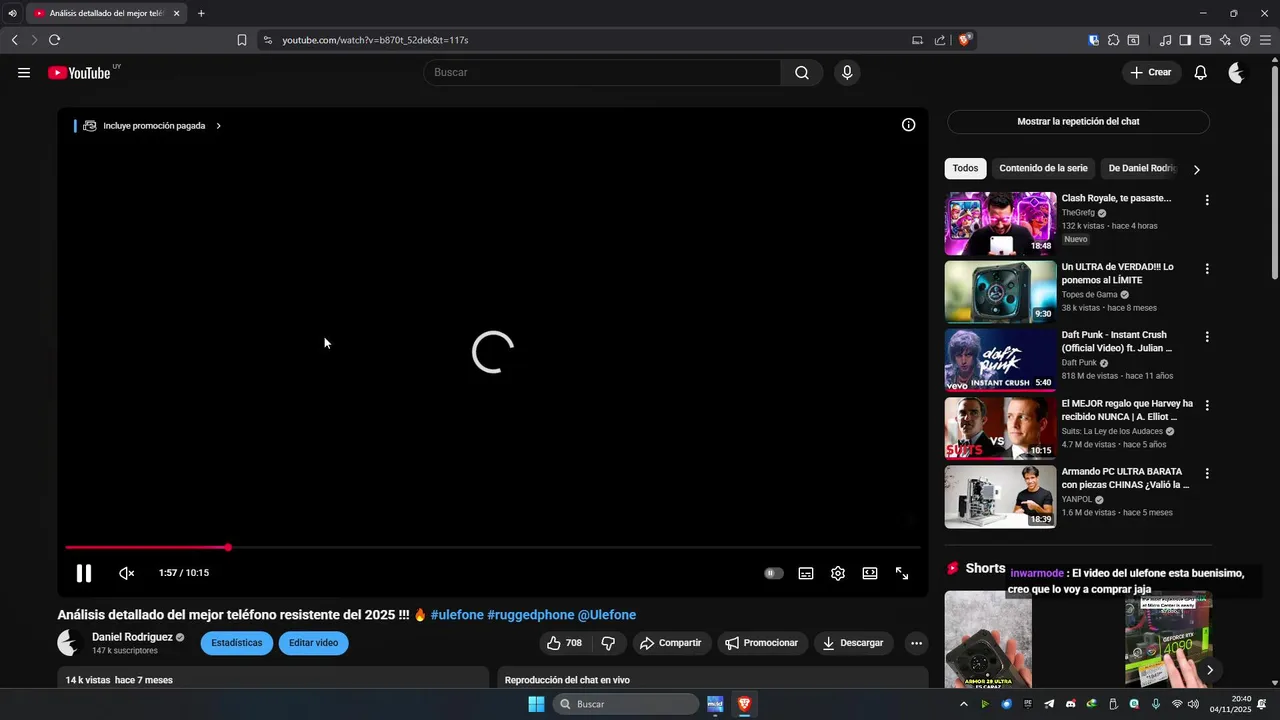Screen dimensions: 1280x720
Task: Click Mostrar la repetición del chat
Action: [1078, 121]
